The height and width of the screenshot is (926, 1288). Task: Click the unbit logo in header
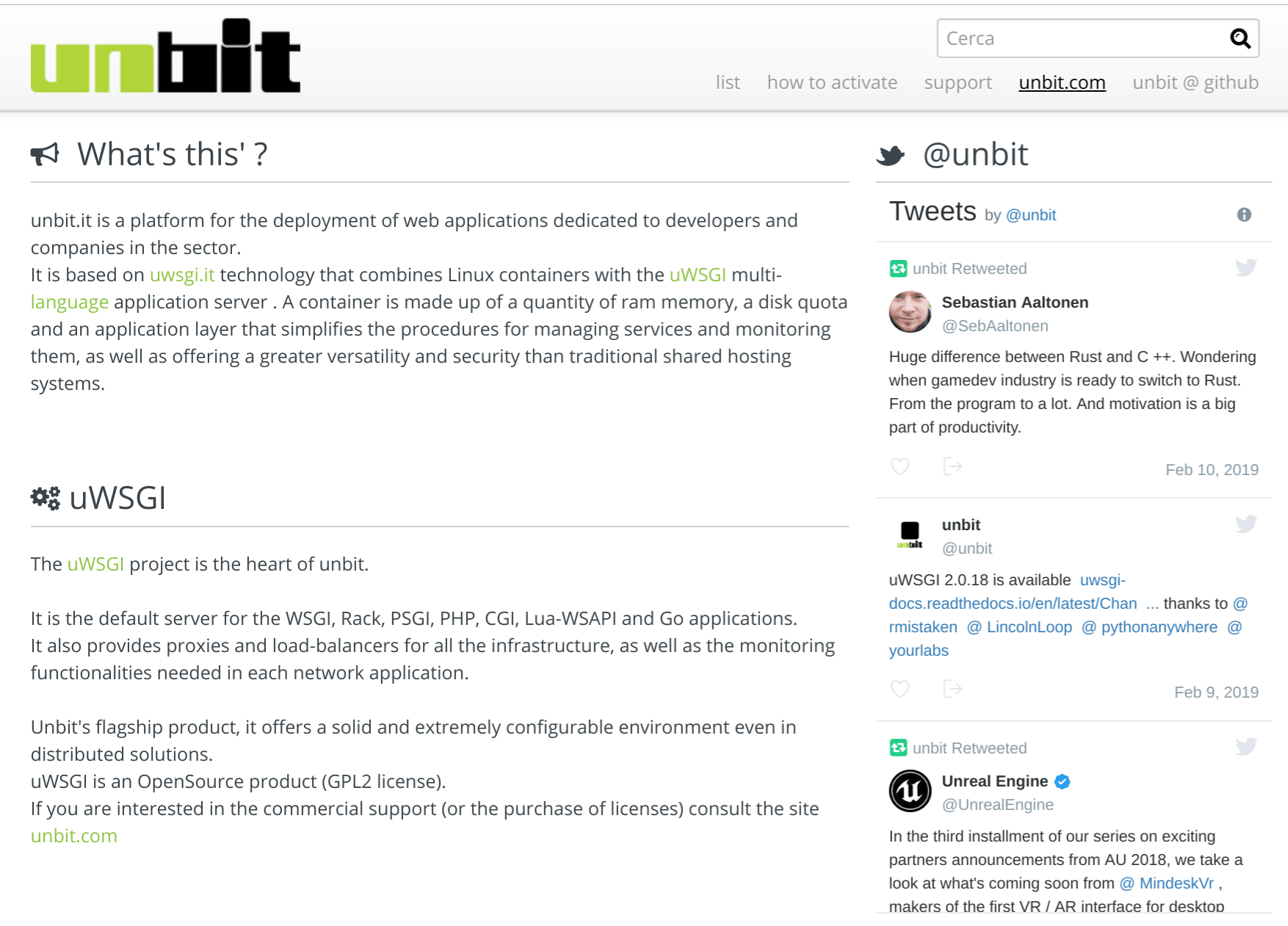[x=165, y=56]
